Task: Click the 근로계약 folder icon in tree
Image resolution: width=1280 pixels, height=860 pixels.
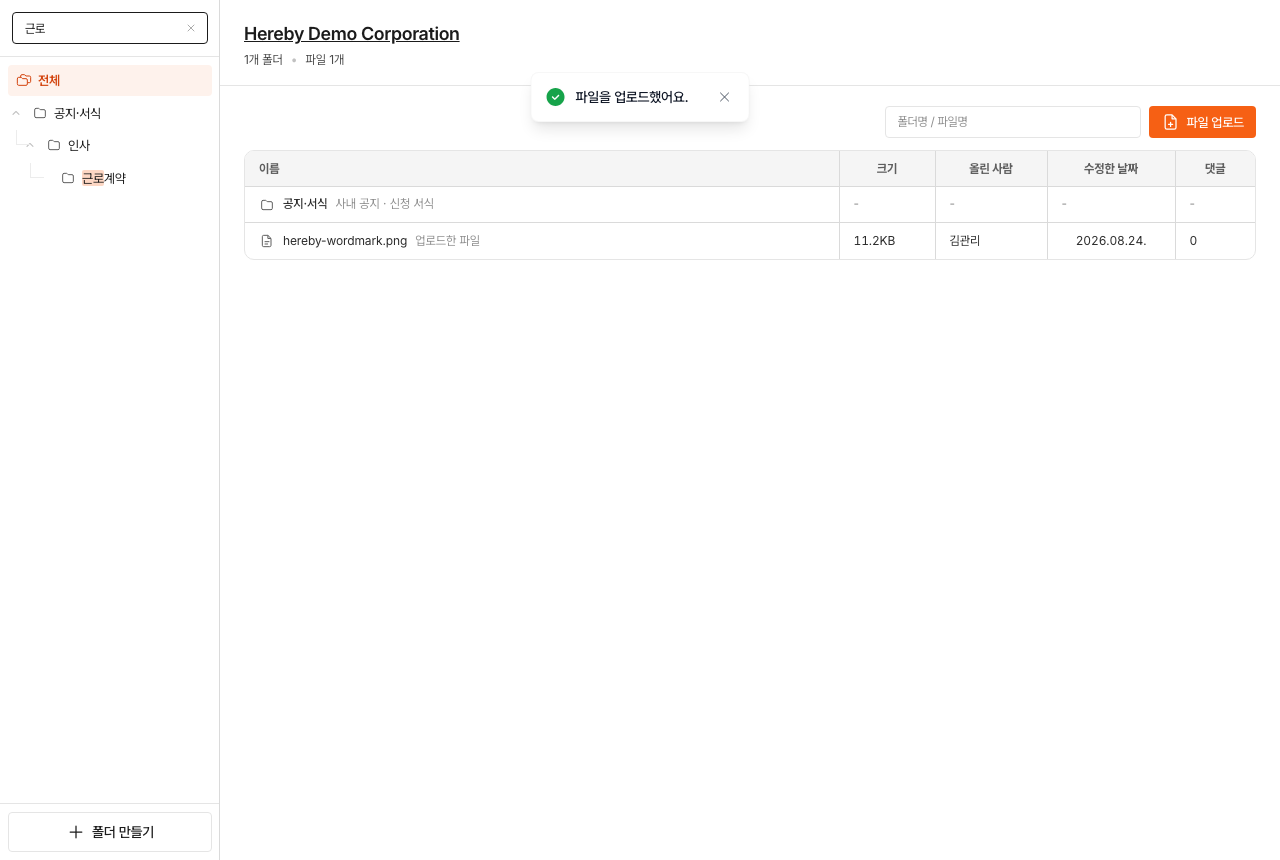Action: pos(68,178)
